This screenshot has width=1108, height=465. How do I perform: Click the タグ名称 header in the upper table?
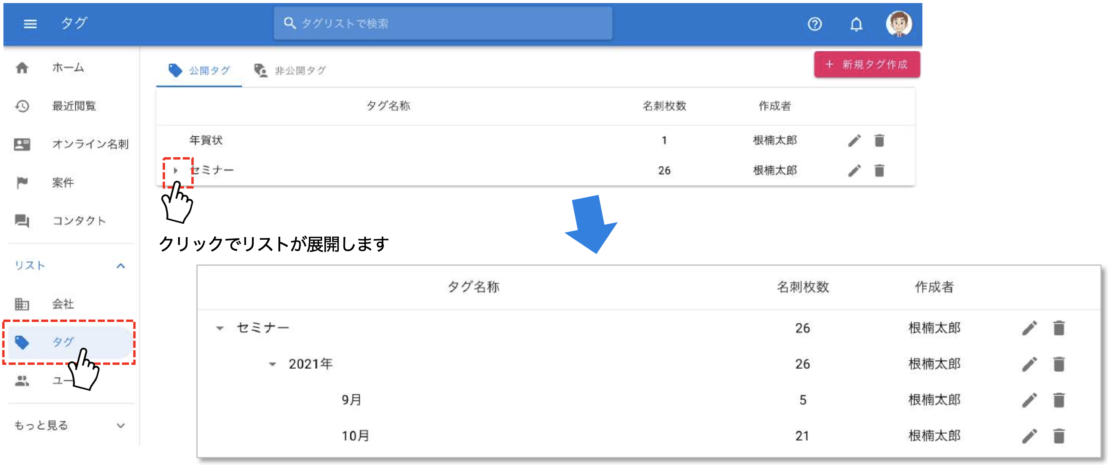click(389, 106)
